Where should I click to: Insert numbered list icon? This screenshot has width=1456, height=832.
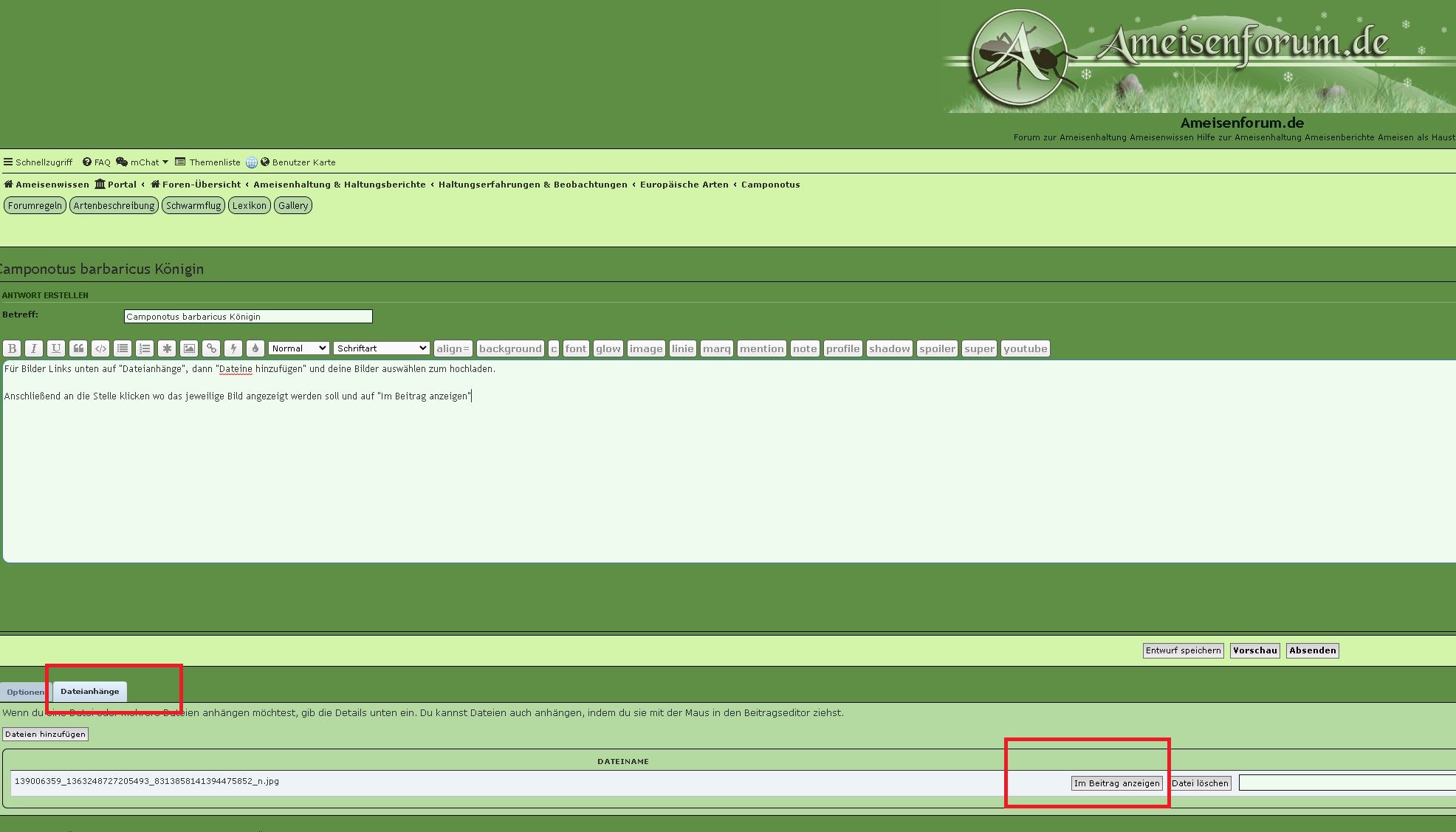pos(145,348)
